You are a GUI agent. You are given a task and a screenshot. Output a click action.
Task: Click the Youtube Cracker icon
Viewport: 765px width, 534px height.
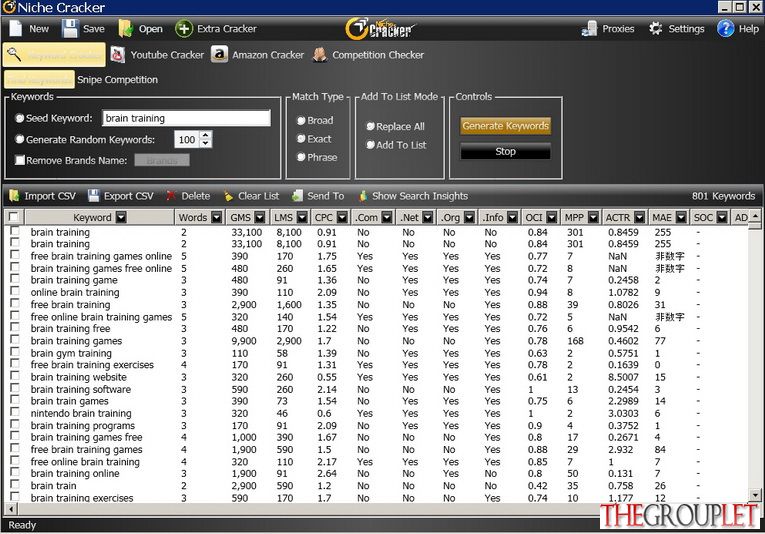pyautogui.click(x=118, y=55)
